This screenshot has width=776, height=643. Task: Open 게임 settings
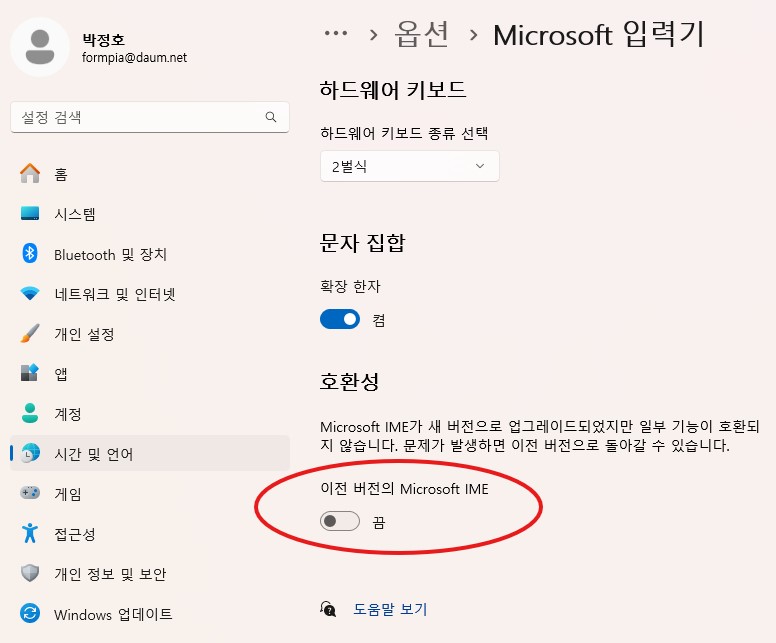(150, 494)
